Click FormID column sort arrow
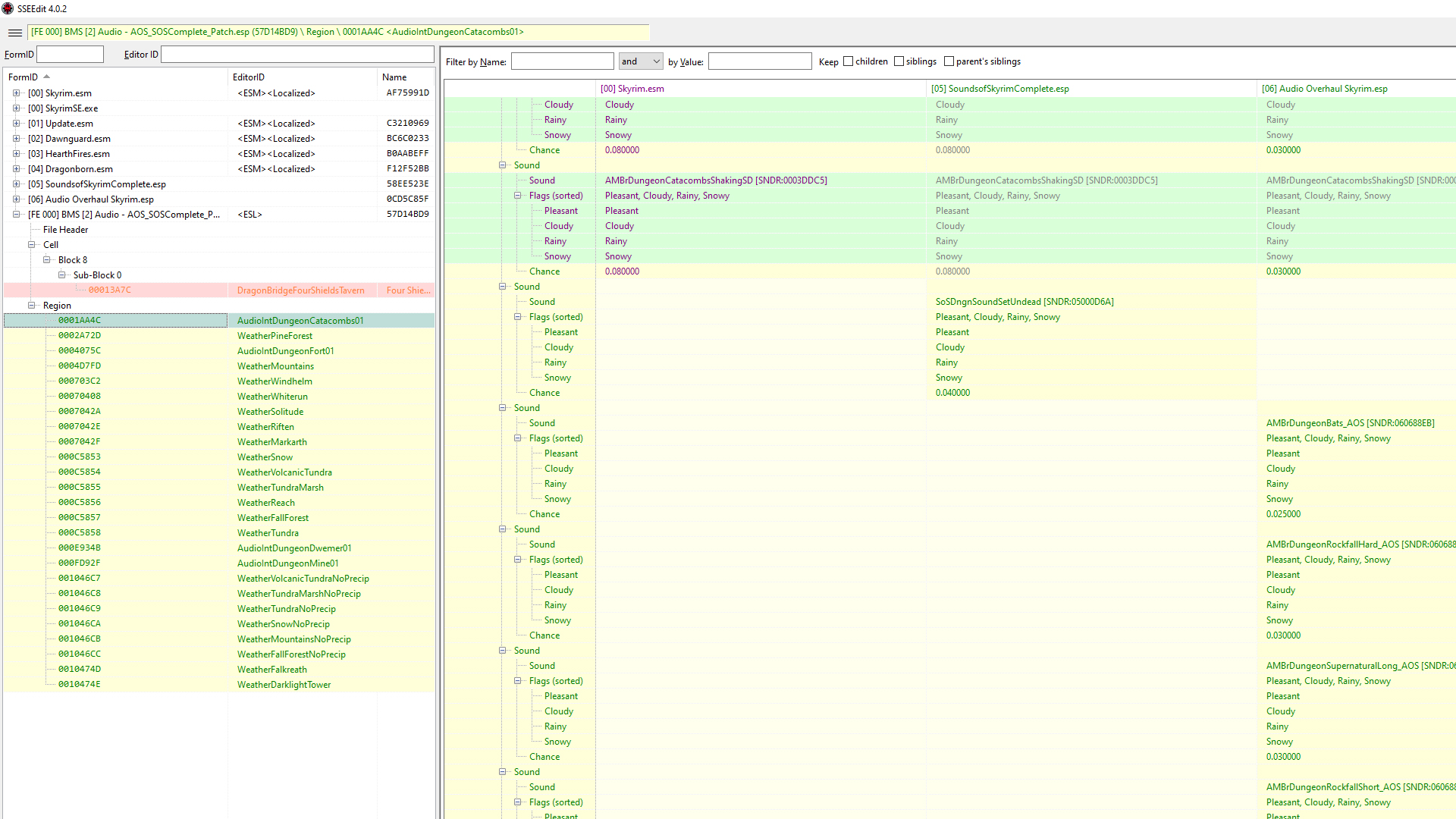 (x=46, y=77)
